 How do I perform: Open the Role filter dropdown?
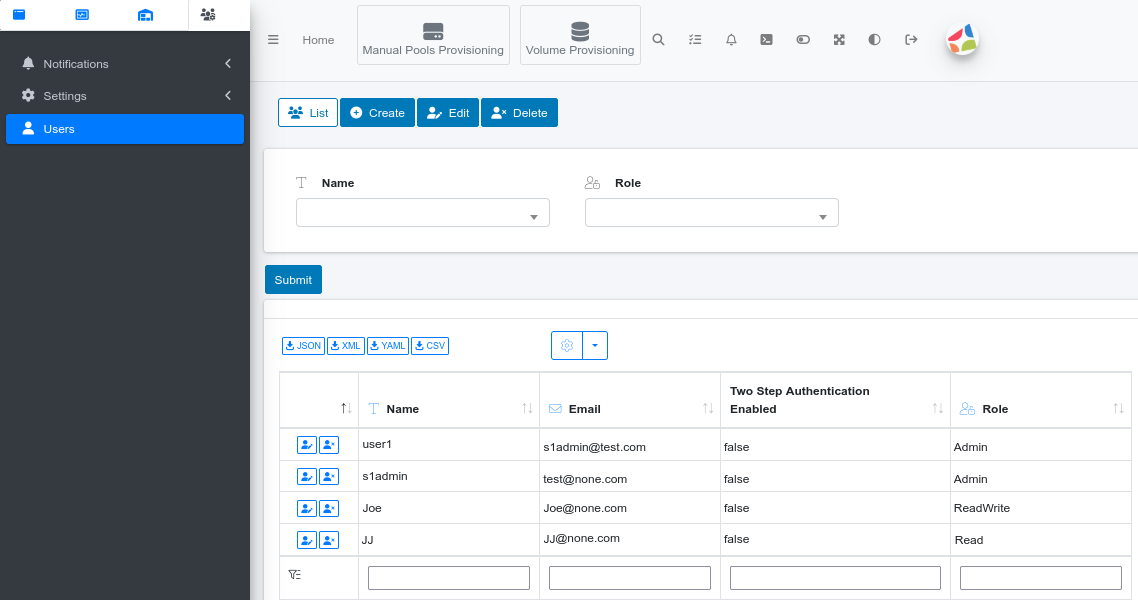pyautogui.click(x=711, y=212)
